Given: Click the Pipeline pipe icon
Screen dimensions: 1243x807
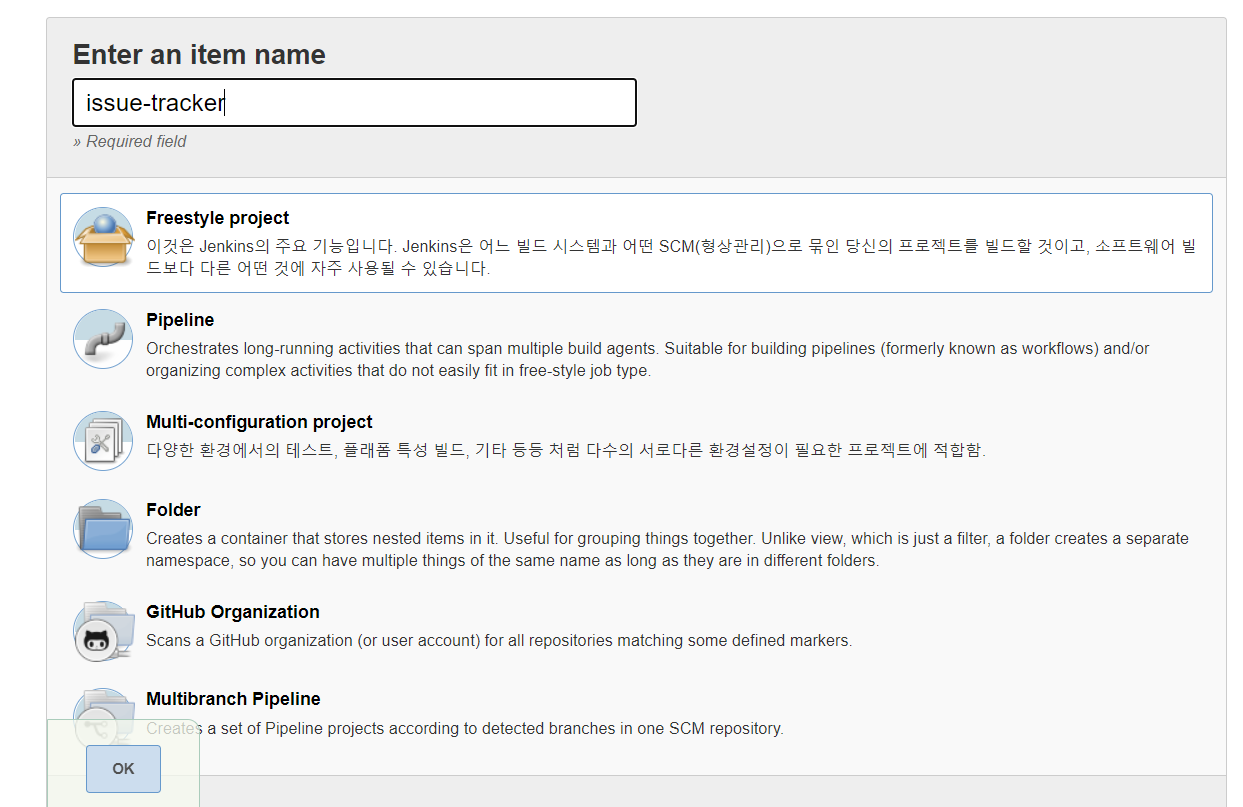Looking at the screenshot, I should tap(103, 339).
